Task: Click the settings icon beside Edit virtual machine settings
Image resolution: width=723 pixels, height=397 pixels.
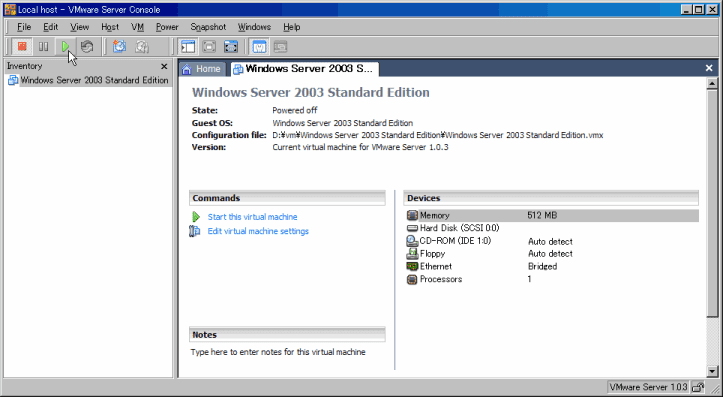Action: coord(195,231)
